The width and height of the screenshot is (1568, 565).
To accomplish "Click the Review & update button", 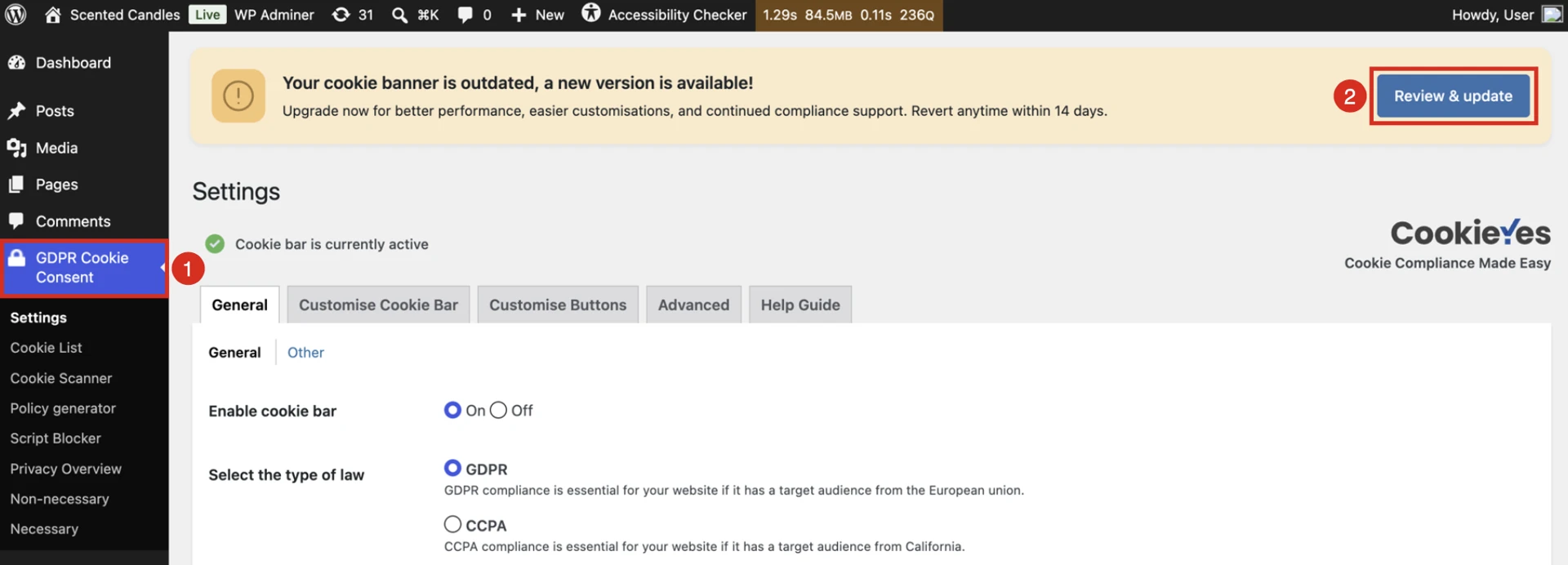I will point(1453,96).
